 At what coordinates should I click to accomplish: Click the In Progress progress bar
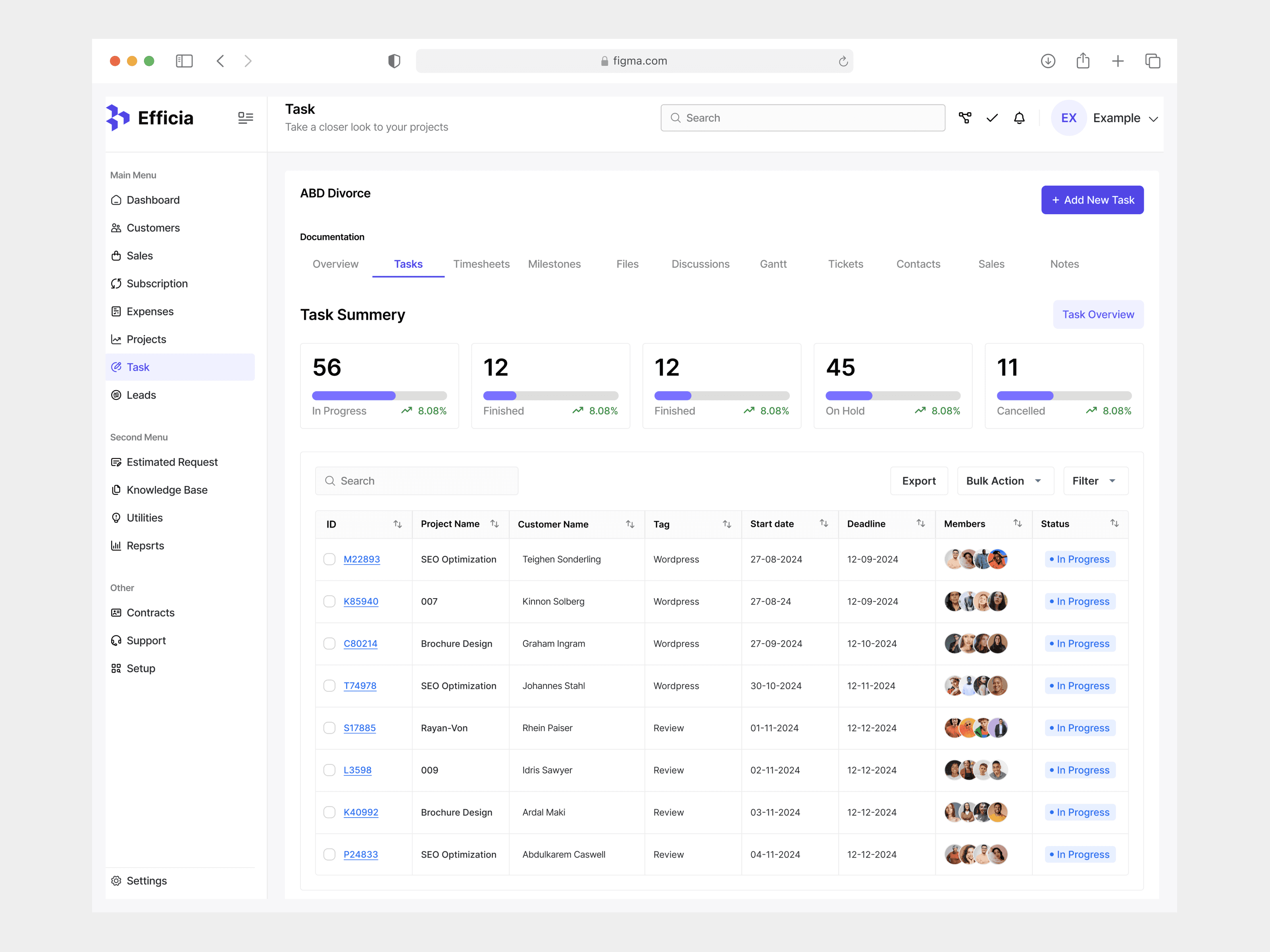[x=379, y=395]
